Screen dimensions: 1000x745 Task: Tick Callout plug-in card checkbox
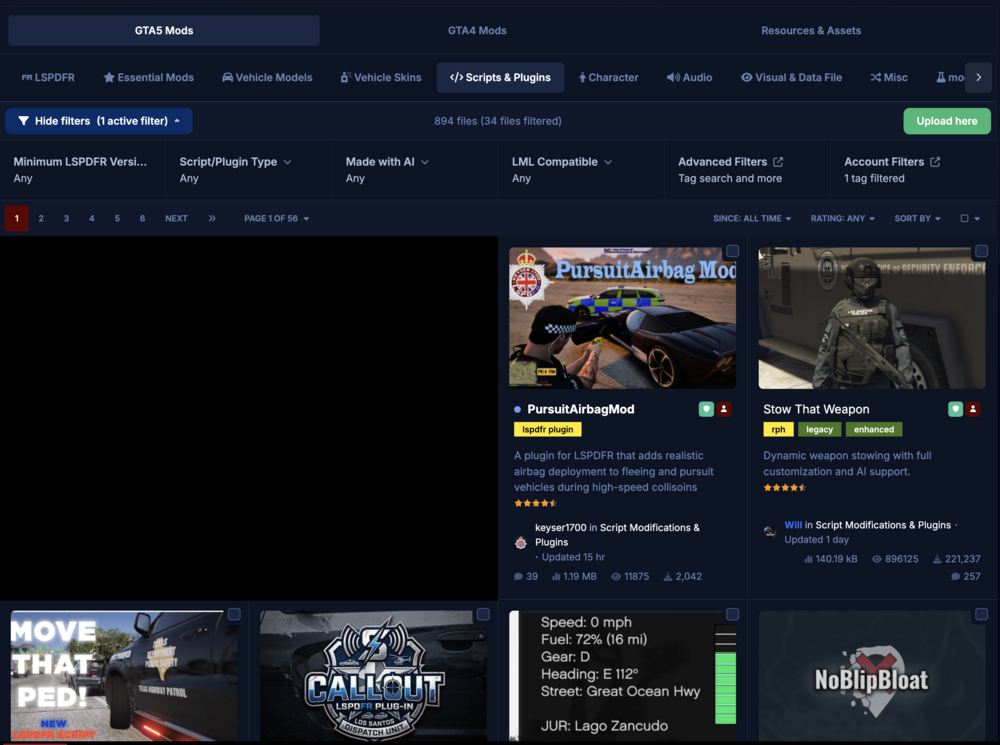(483, 614)
